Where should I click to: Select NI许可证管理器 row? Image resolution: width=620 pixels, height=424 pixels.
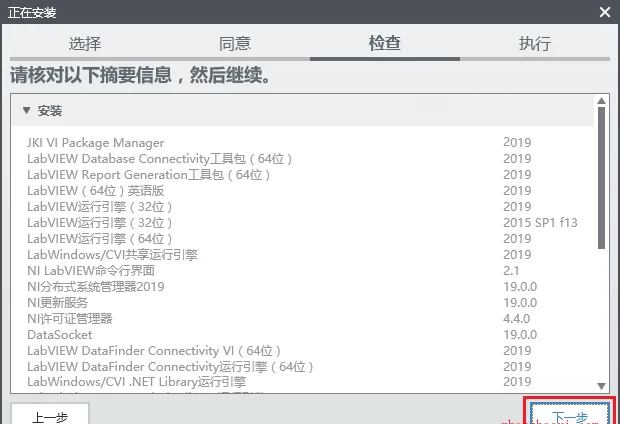pos(302,318)
